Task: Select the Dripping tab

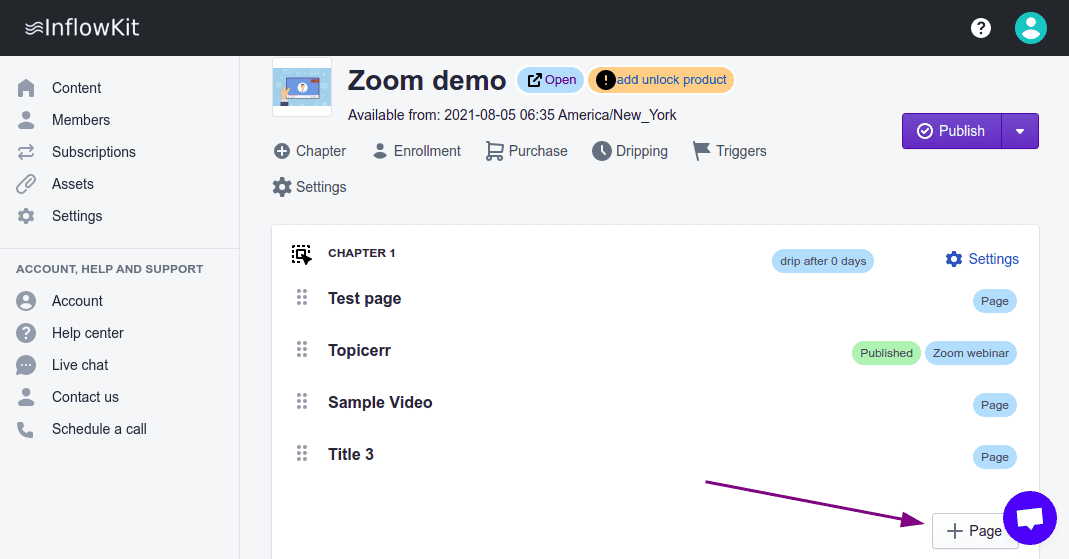Action: coord(630,151)
